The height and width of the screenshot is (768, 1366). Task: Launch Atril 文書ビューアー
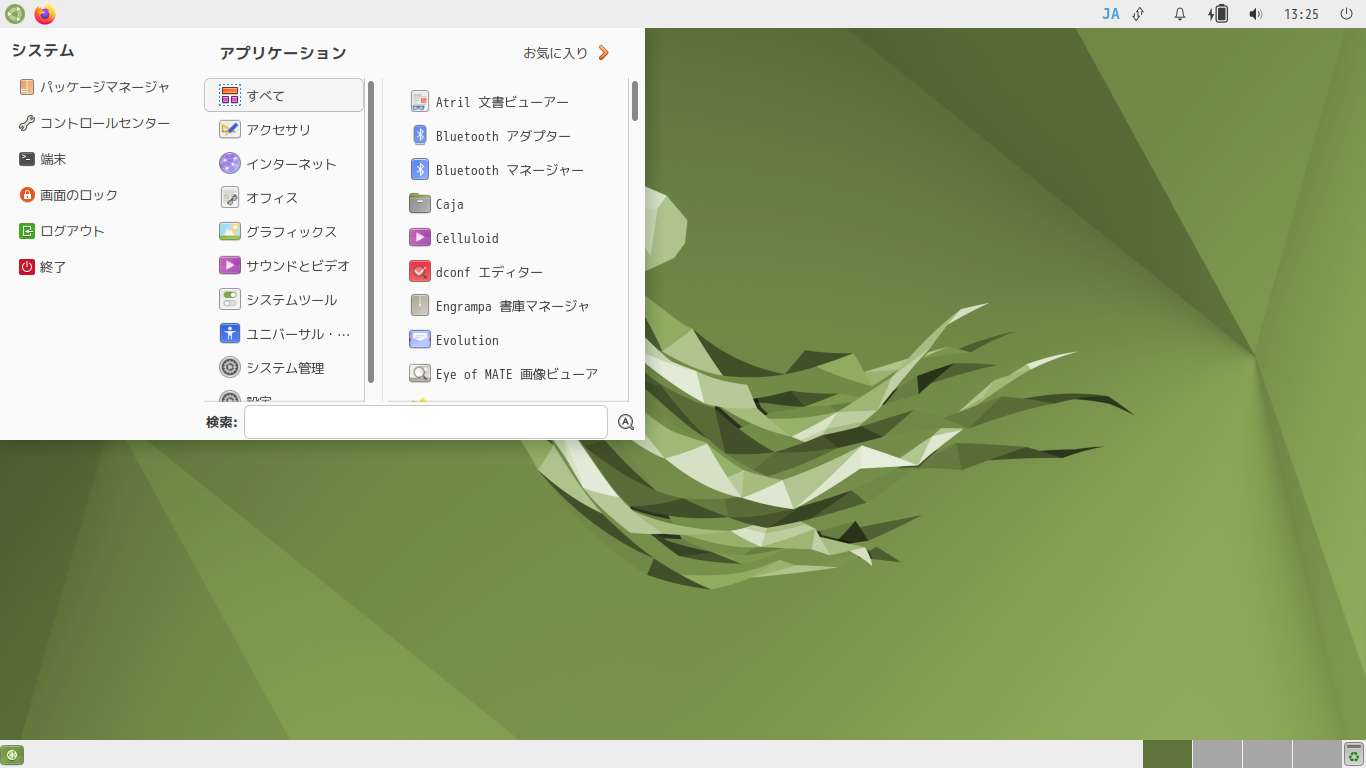[x=507, y=101]
